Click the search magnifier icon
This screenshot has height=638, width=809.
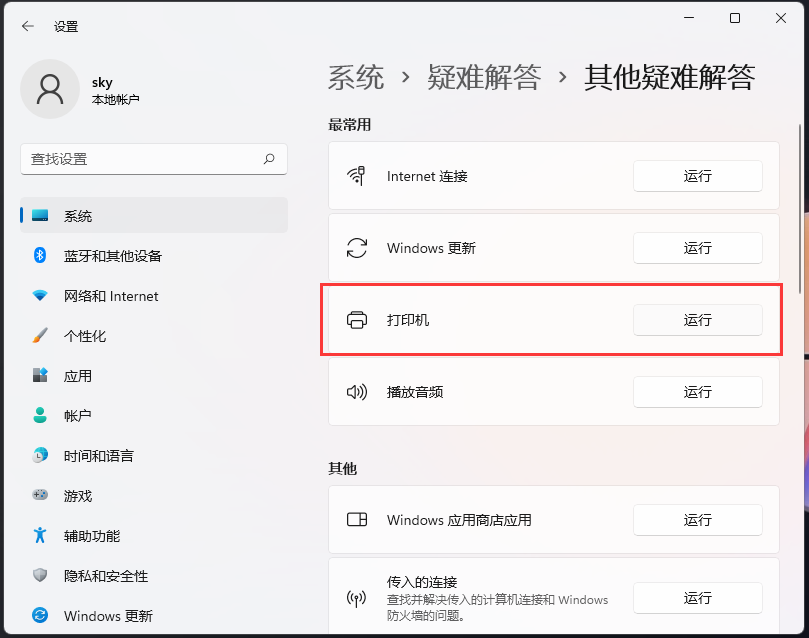269,159
